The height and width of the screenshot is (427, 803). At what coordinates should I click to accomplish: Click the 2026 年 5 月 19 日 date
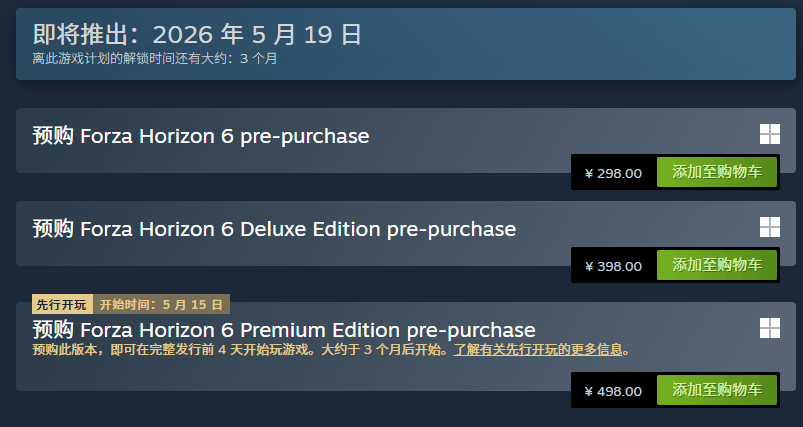point(257,35)
